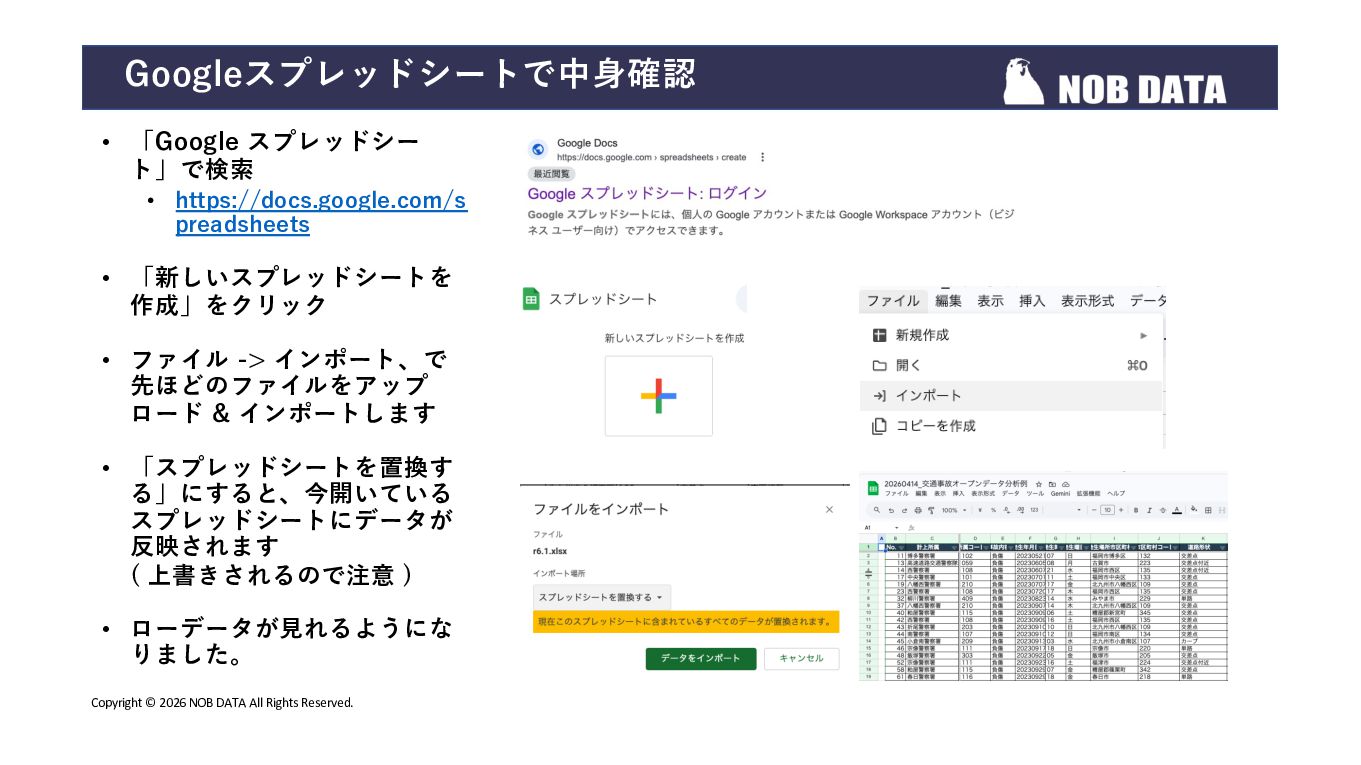The height and width of the screenshot is (765, 1361).
Task: Click 編集 in the large menu bar
Action: coord(948,301)
